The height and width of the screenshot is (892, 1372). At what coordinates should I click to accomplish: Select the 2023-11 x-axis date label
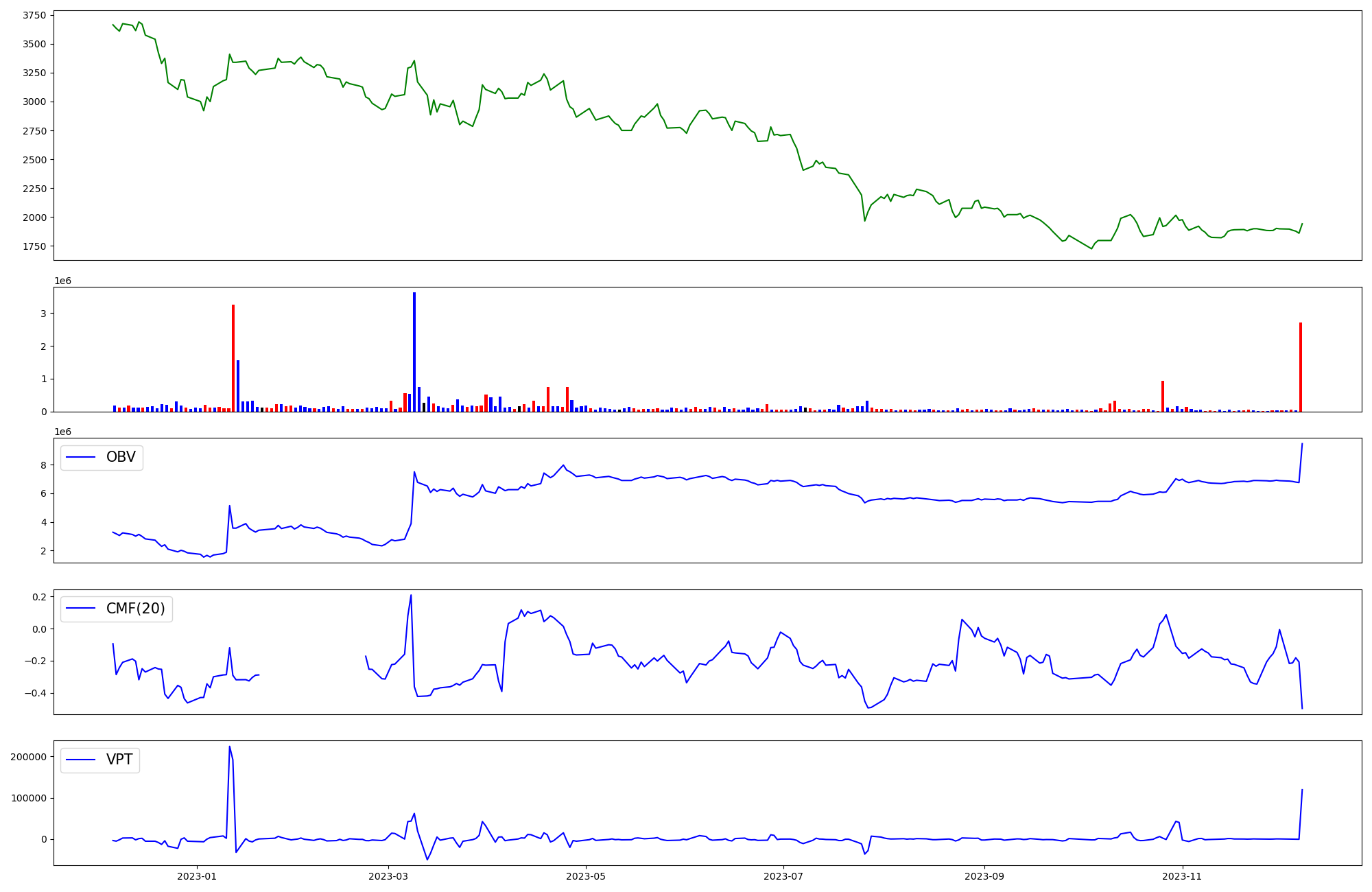point(1183,876)
